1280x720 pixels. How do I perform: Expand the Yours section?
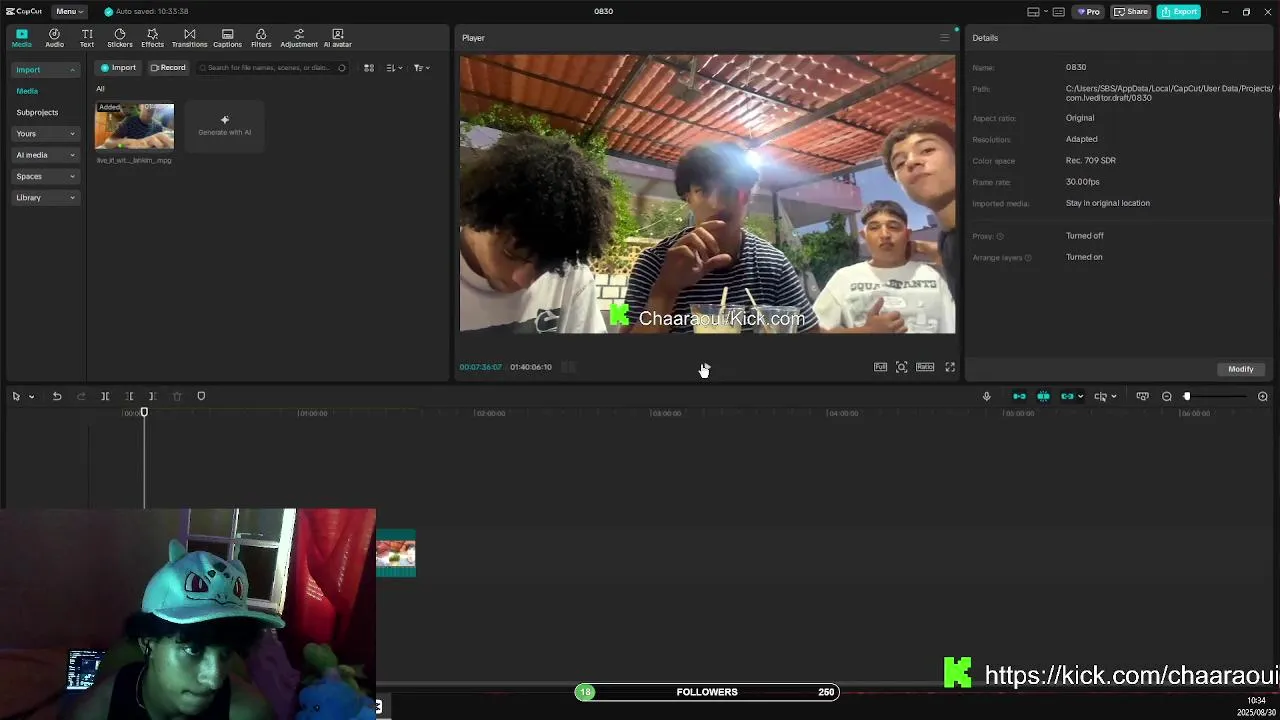coord(45,134)
